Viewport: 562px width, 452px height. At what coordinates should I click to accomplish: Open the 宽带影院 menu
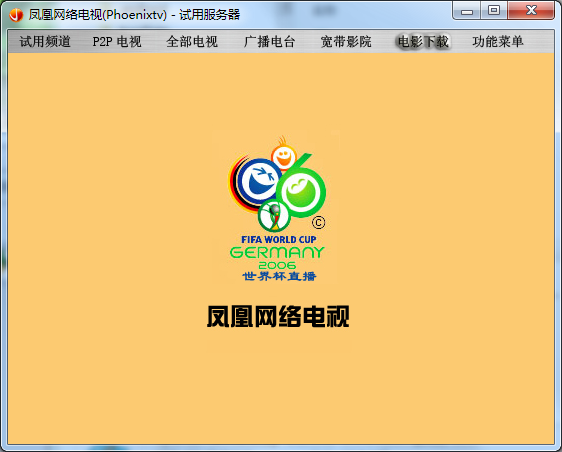[346, 42]
